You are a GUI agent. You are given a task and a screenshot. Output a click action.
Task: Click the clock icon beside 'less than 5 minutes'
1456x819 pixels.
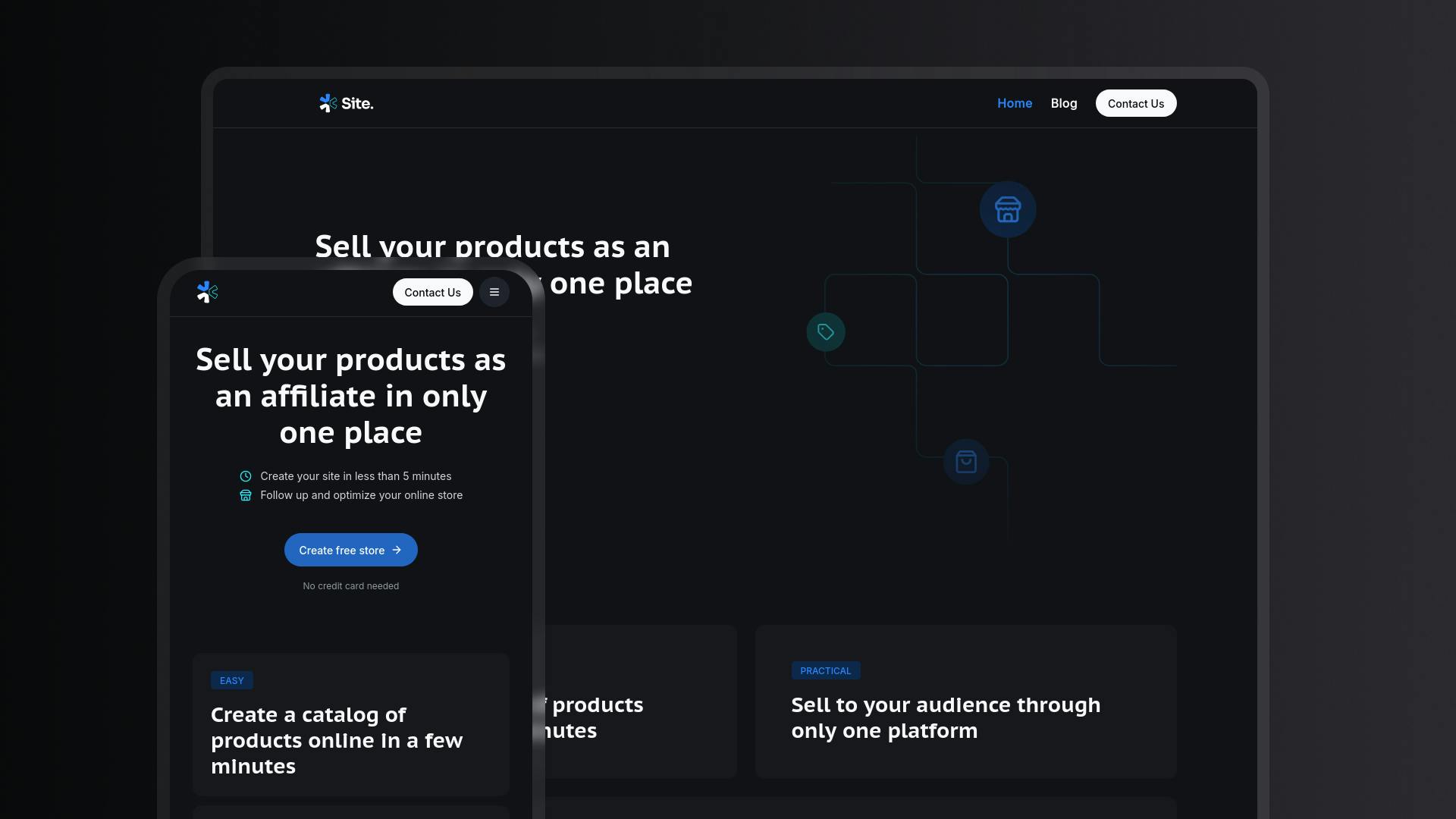pyautogui.click(x=246, y=476)
